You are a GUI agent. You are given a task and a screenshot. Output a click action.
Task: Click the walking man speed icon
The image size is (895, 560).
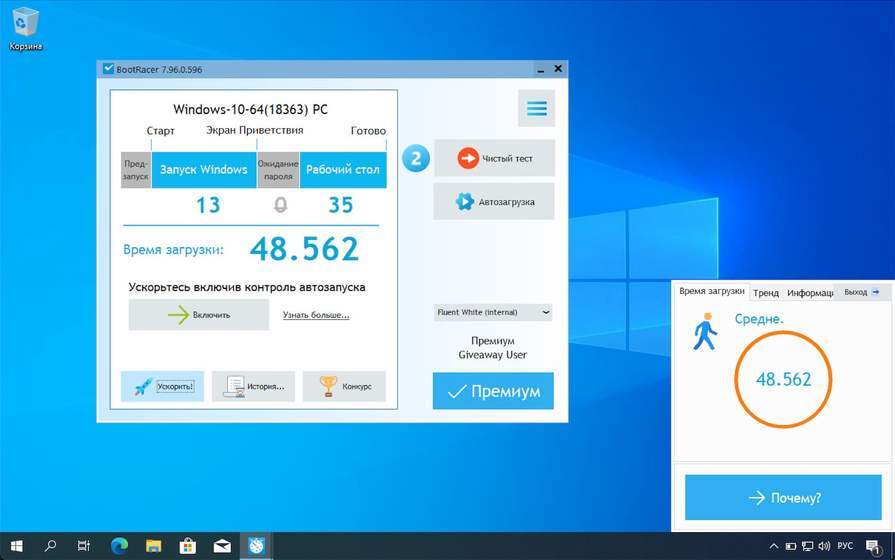coord(705,331)
